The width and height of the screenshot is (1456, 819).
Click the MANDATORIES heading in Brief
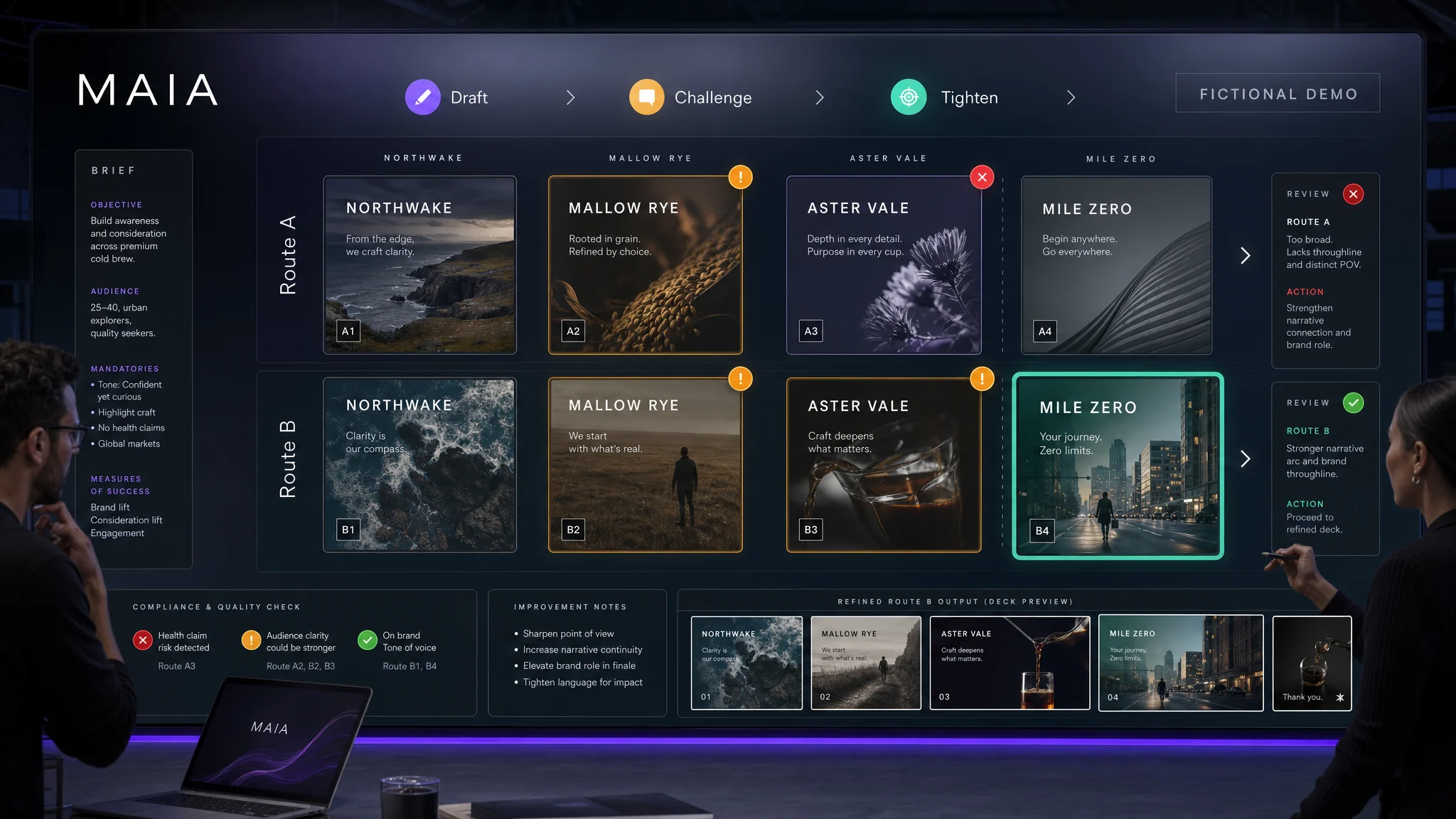125,369
